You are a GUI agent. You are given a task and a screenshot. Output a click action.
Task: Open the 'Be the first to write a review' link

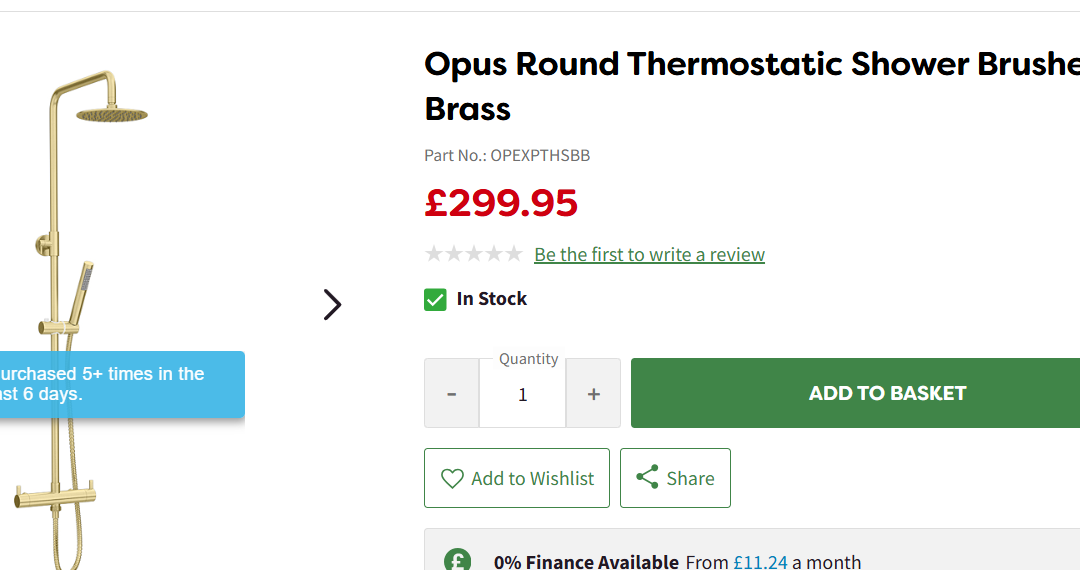649,255
